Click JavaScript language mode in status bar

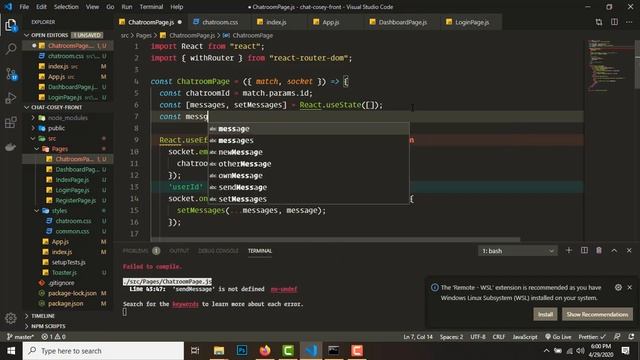(x=525, y=337)
